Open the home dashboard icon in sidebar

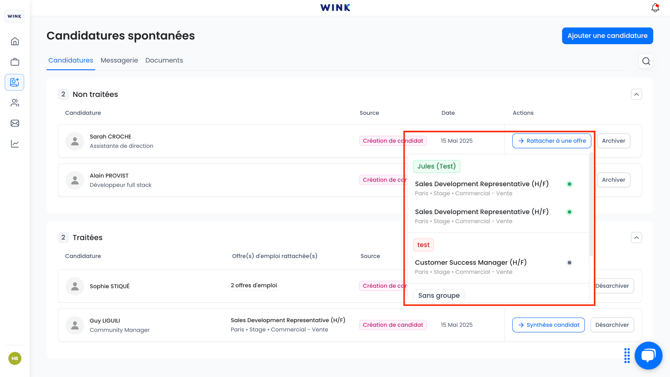15,41
